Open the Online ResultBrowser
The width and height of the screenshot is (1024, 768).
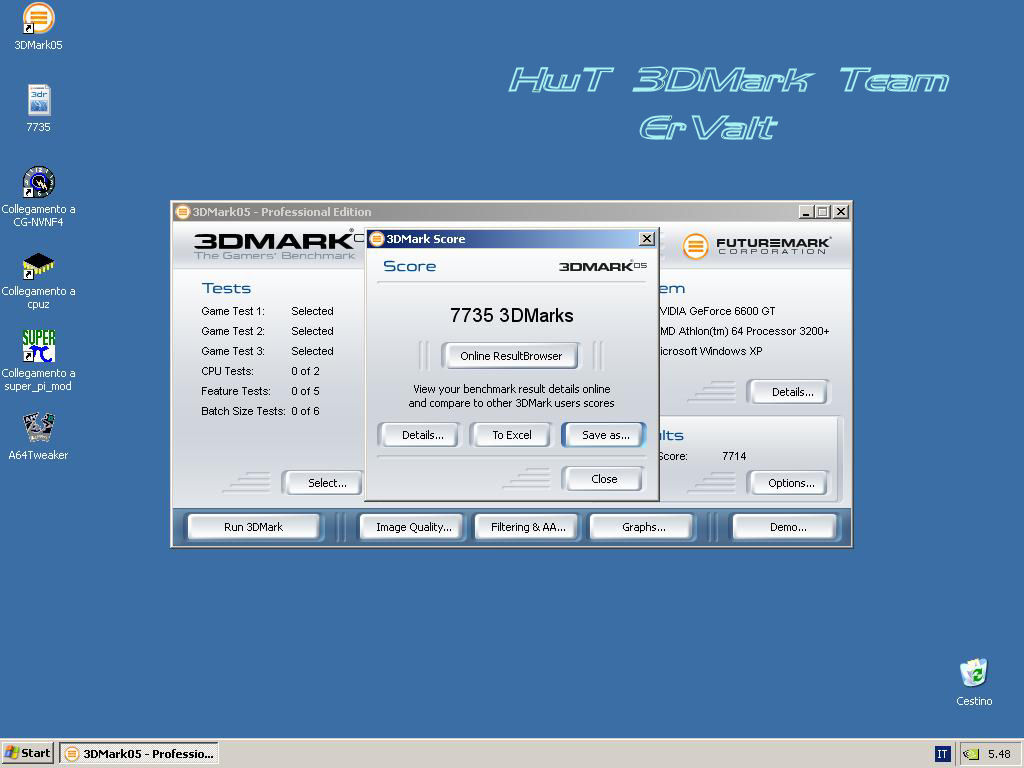[511, 356]
